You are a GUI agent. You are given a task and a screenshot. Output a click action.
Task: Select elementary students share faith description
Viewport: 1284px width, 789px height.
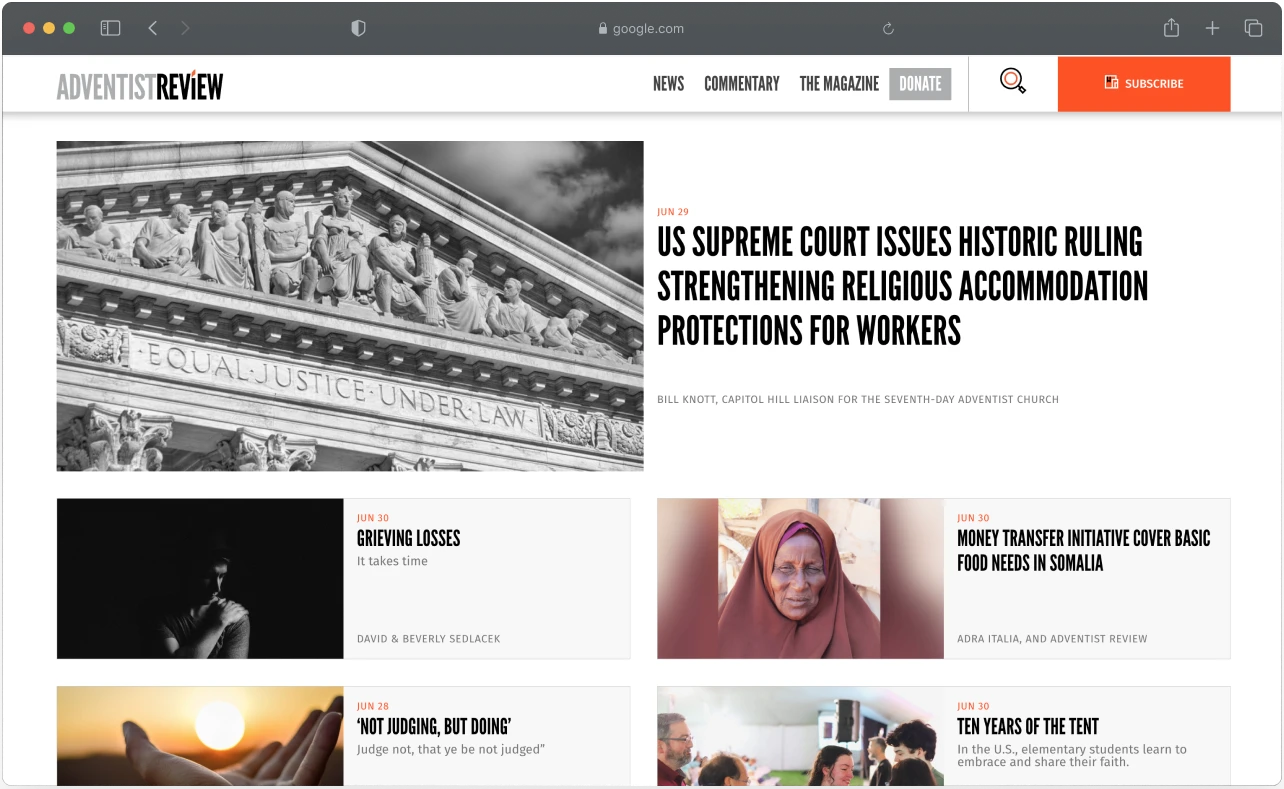(x=1072, y=755)
